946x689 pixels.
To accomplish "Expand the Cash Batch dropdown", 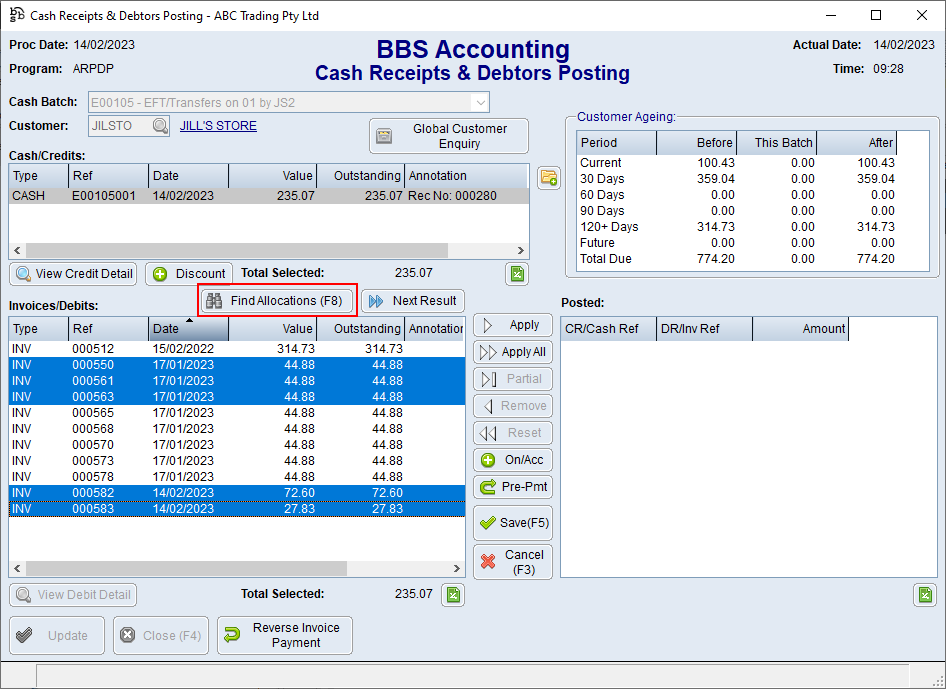I will tap(481, 102).
